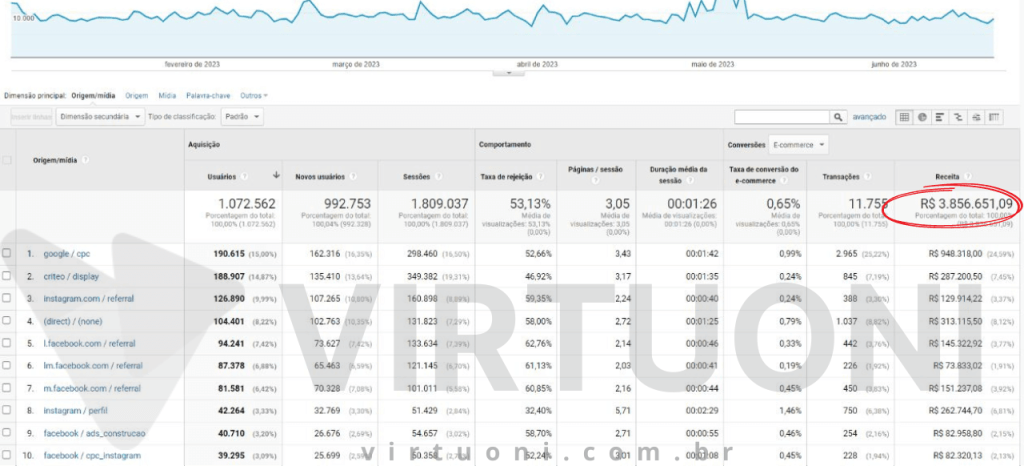Open the Dimensão secundária dropdown

click(x=99, y=117)
